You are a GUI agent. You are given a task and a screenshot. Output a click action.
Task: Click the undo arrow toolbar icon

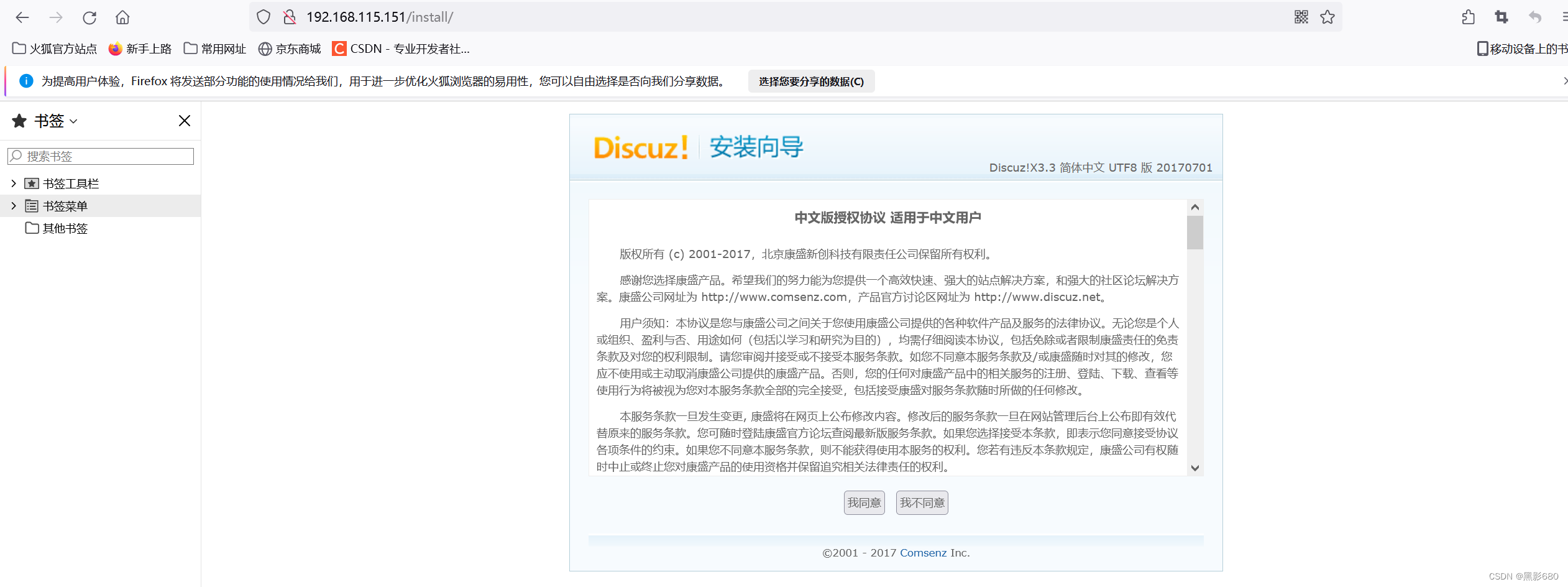point(1535,17)
